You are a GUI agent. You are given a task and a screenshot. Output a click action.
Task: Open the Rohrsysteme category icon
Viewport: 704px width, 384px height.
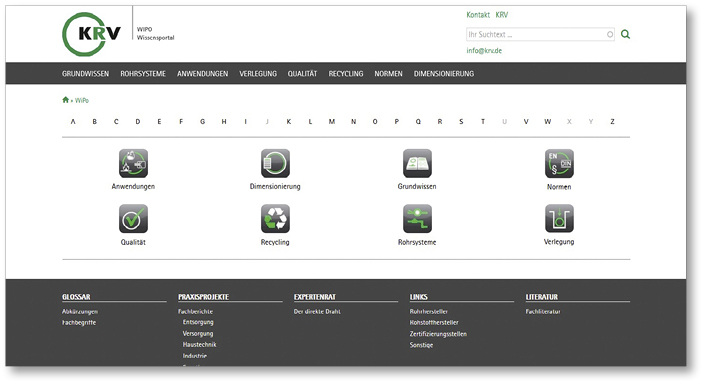point(417,219)
